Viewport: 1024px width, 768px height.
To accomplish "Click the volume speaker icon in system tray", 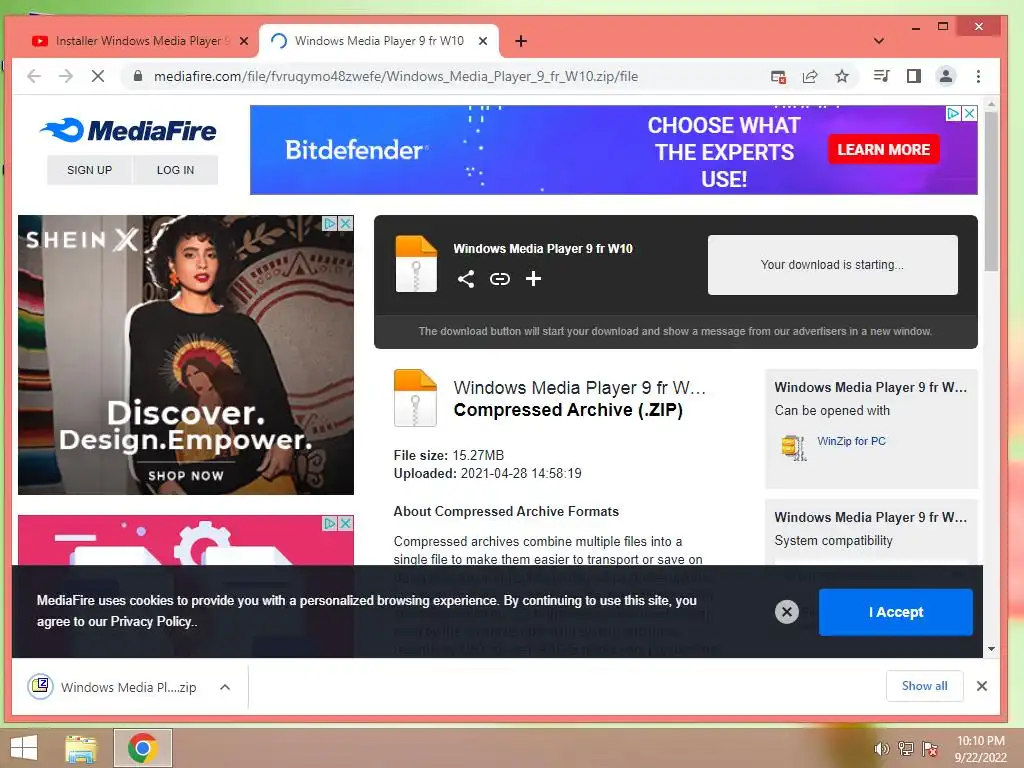I will click(x=882, y=748).
